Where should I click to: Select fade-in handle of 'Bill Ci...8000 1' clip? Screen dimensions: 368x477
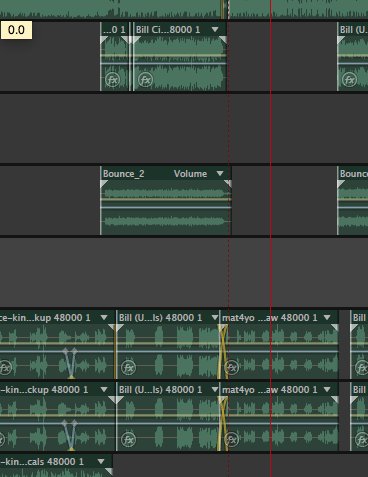tap(135, 40)
